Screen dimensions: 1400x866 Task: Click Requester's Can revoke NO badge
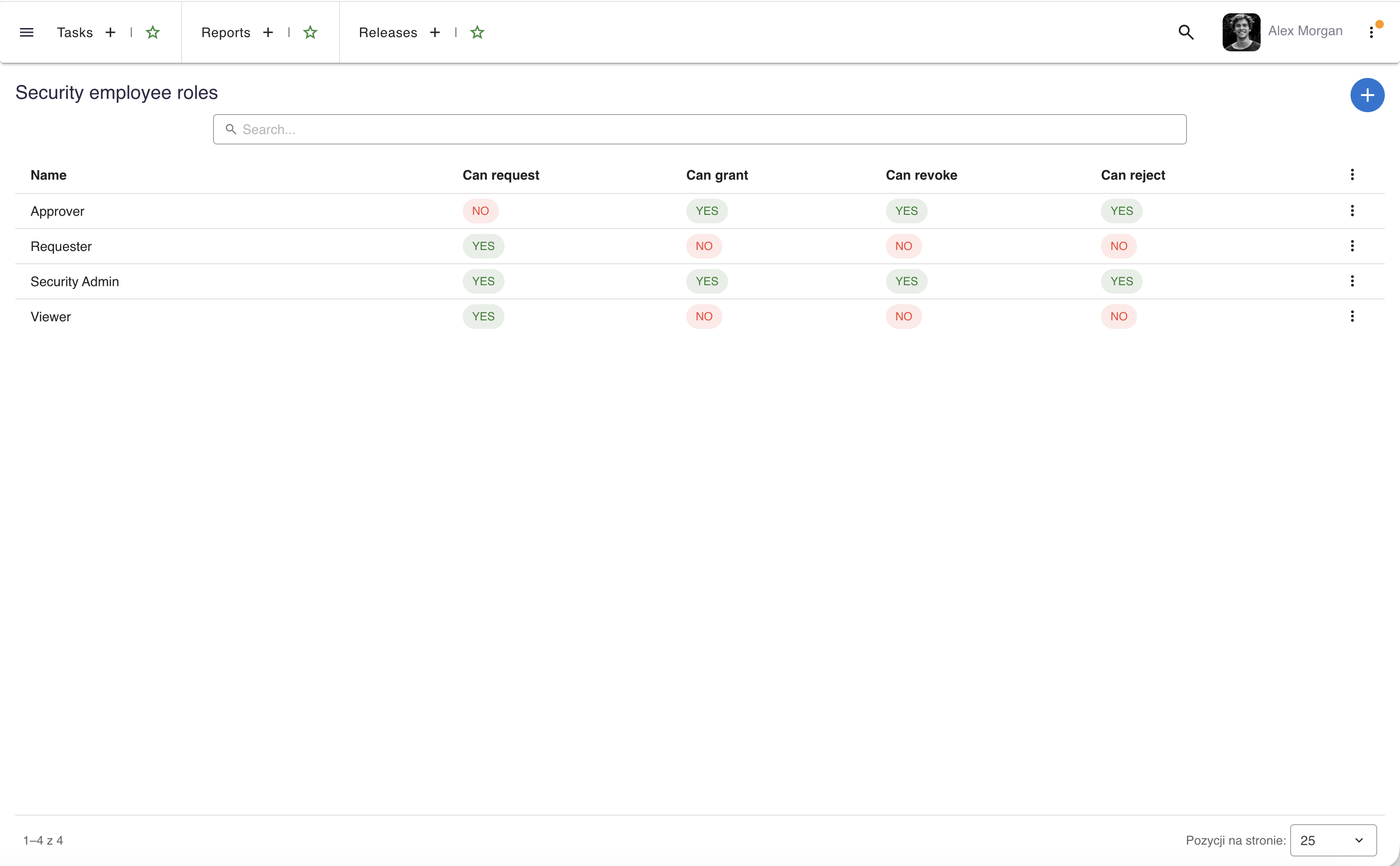903,246
